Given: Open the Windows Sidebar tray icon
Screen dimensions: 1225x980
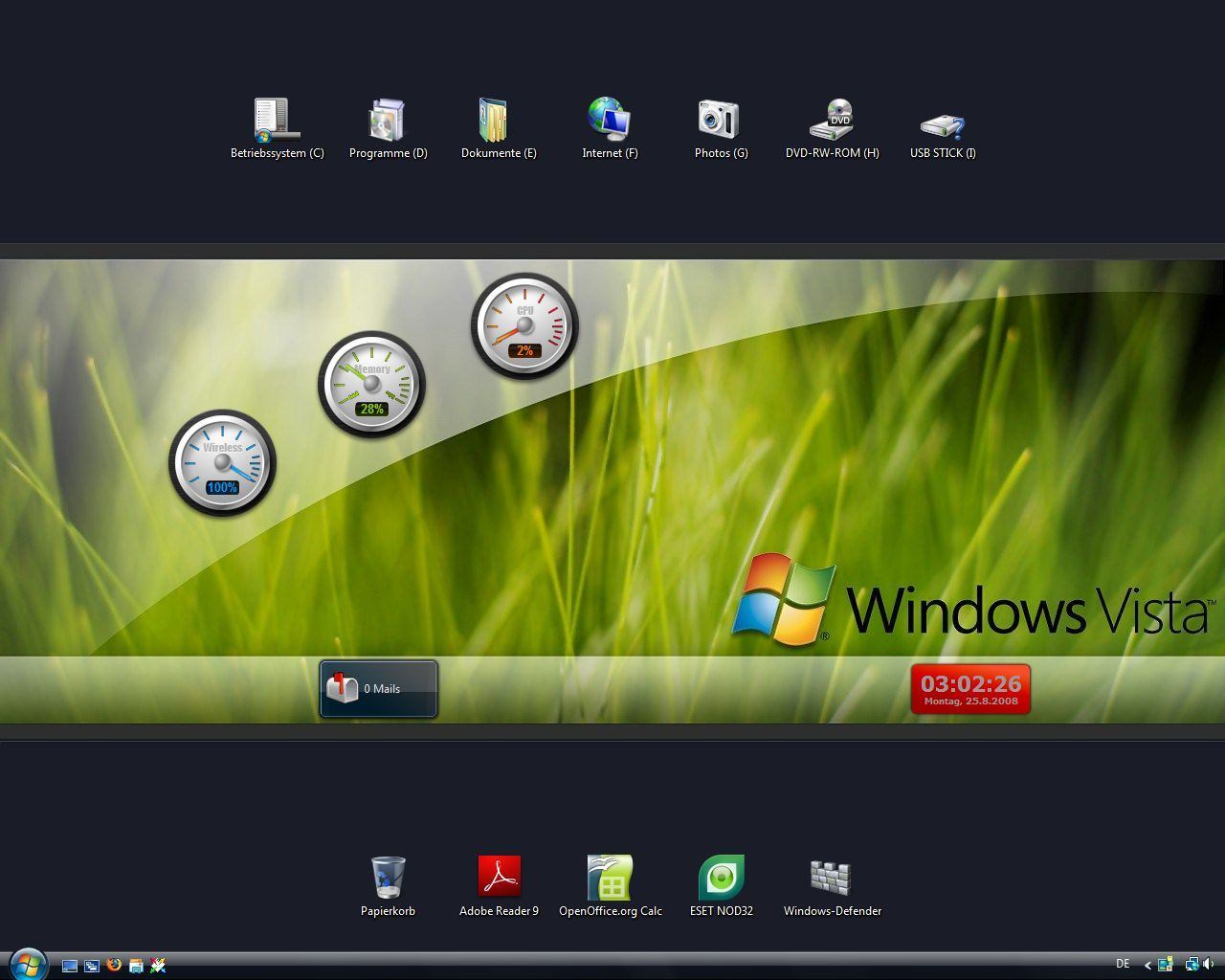Looking at the screenshot, I should (x=1165, y=964).
